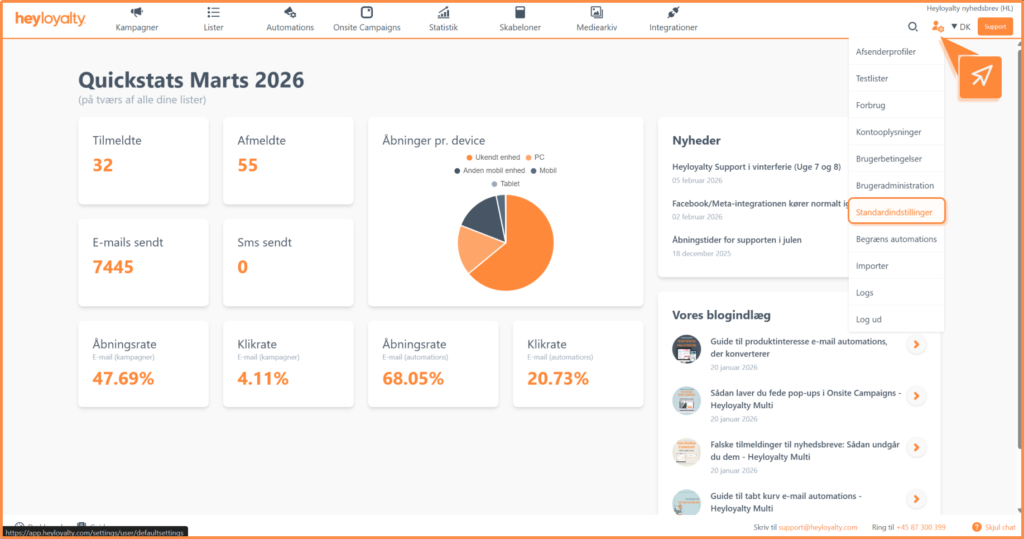
Task: Click the Onsite Campaigns icon
Action: (366, 13)
